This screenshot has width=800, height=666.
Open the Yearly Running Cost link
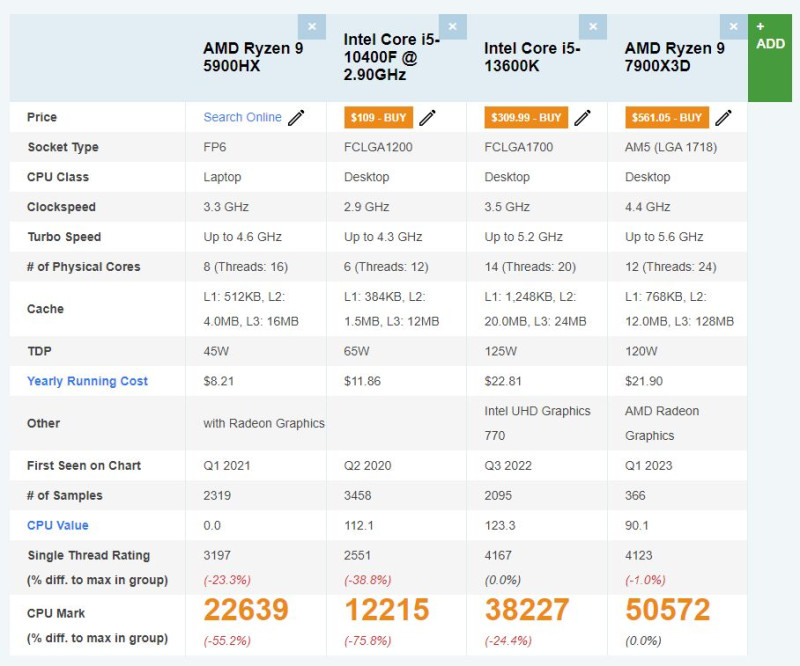[87, 381]
